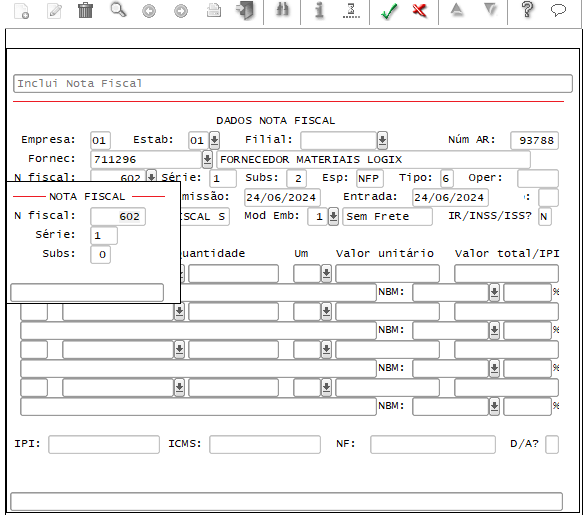Click the popup Subs field with 0
The height and width of the screenshot is (515, 583).
tap(100, 254)
